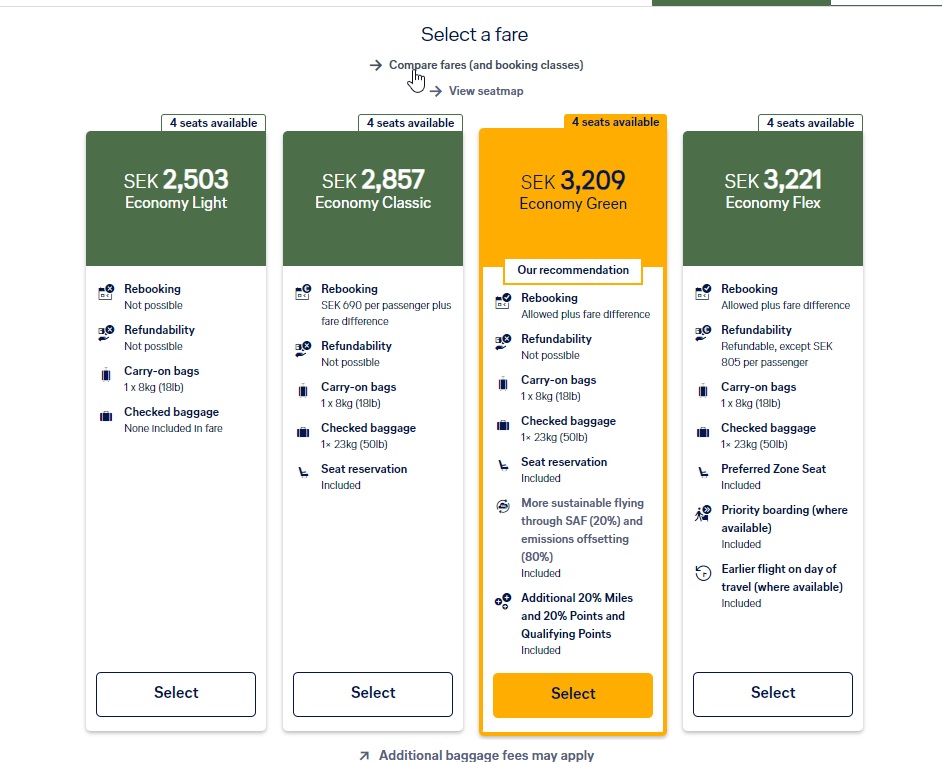
Task: Click the SEK 2,503 Economy Light header
Action: (x=176, y=190)
